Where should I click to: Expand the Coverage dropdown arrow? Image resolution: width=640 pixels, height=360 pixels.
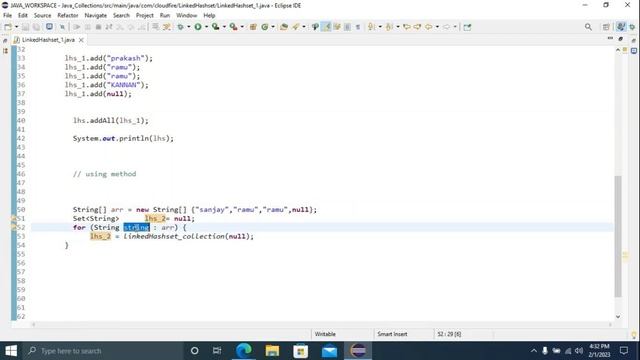[x=224, y=27]
